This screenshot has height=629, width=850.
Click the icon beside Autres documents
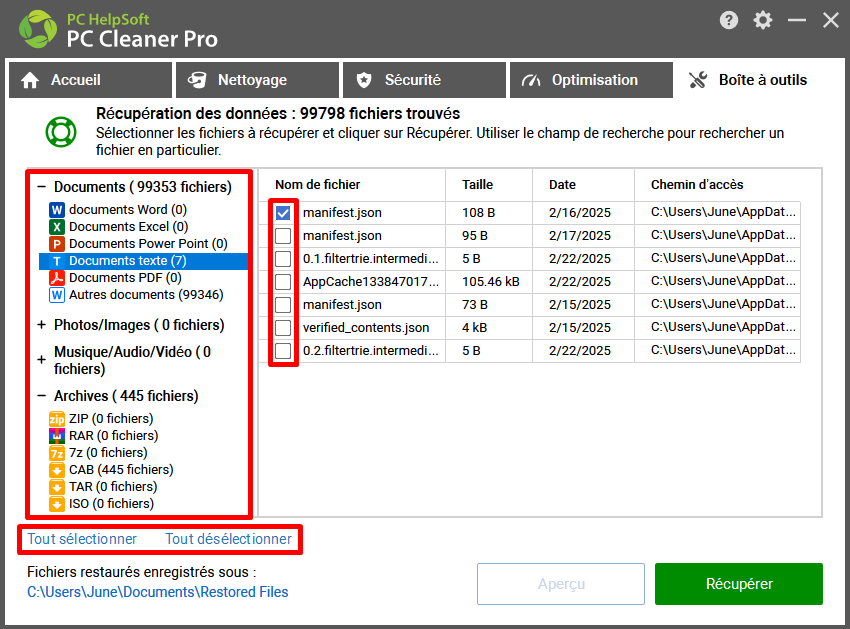(57, 295)
